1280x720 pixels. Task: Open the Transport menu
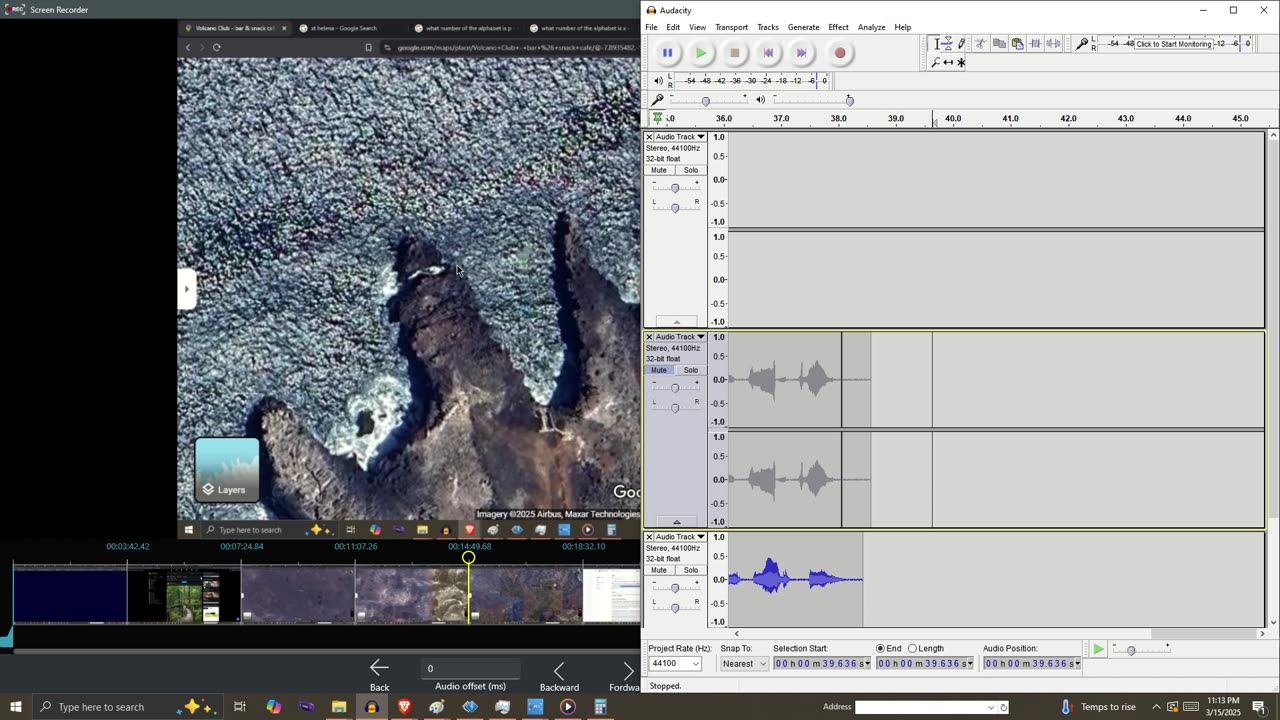[x=731, y=27]
